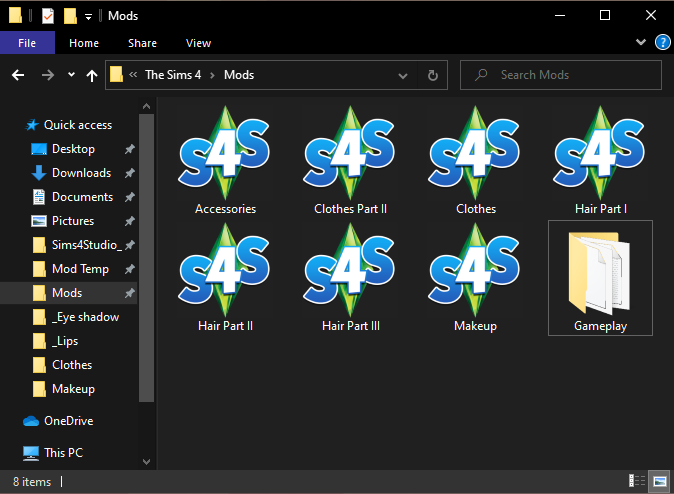The image size is (674, 494).
Task: Select the Hair Part I item
Action: click(x=600, y=161)
